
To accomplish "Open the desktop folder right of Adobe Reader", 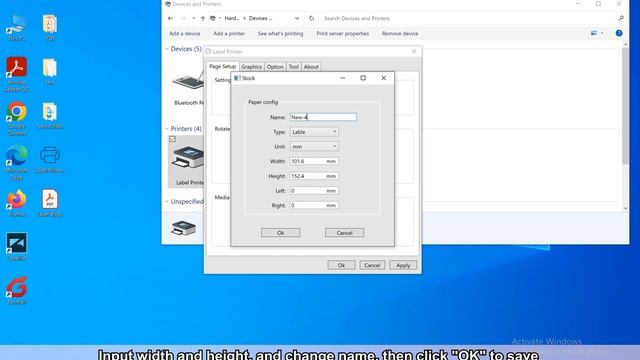I will click(x=50, y=71).
